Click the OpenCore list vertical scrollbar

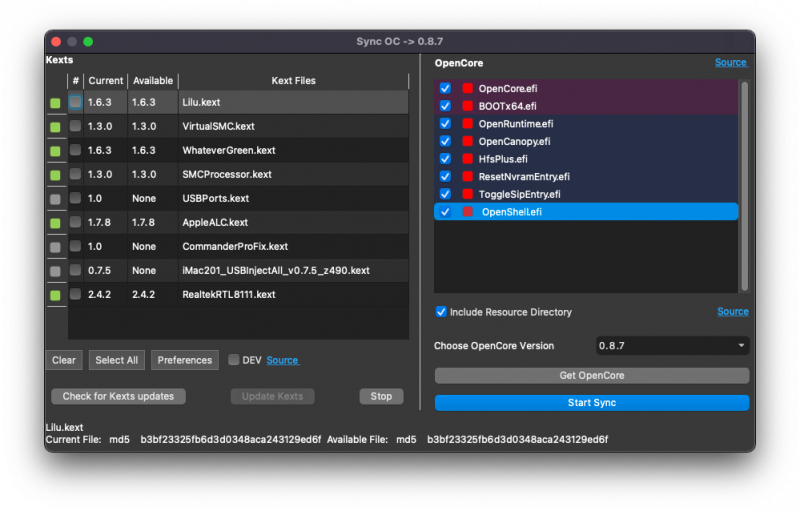point(744,186)
